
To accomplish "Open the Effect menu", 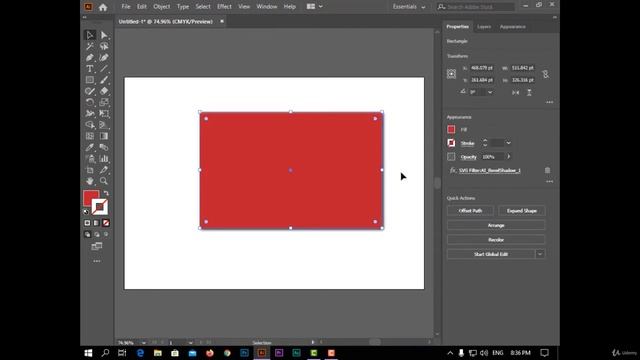I will click(x=224, y=7).
